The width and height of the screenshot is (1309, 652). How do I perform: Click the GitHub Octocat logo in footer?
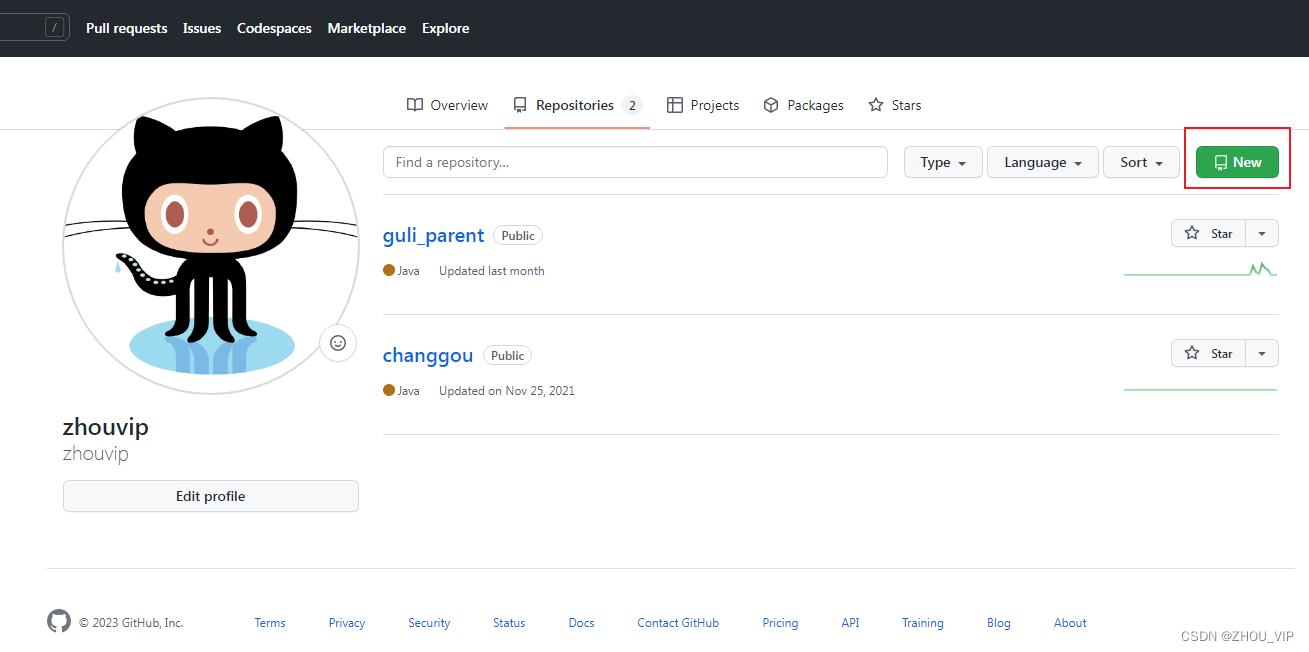(59, 621)
